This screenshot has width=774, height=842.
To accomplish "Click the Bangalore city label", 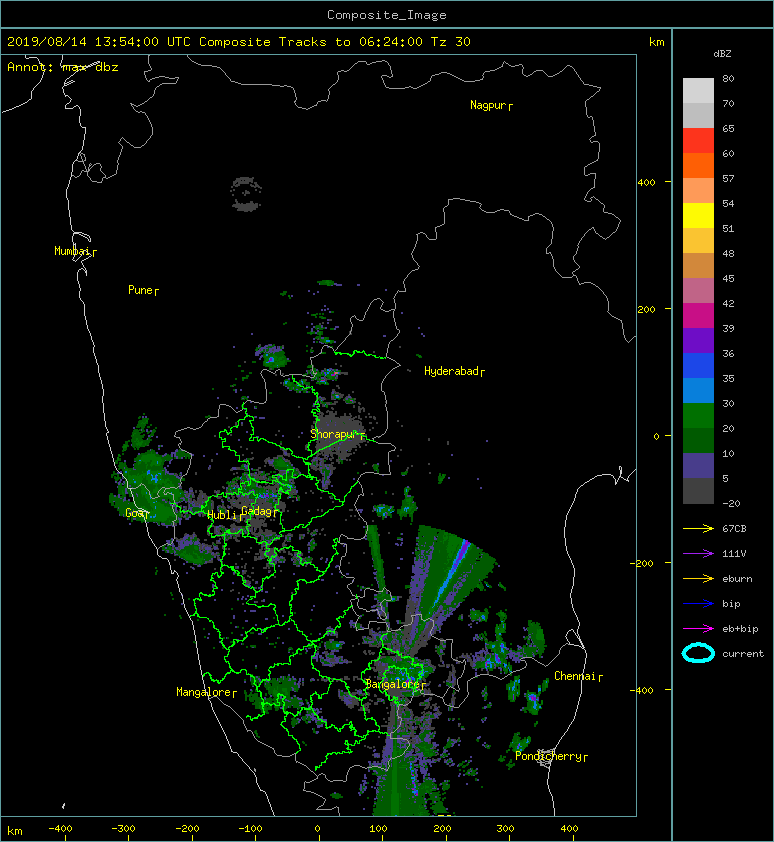I will coord(392,684).
